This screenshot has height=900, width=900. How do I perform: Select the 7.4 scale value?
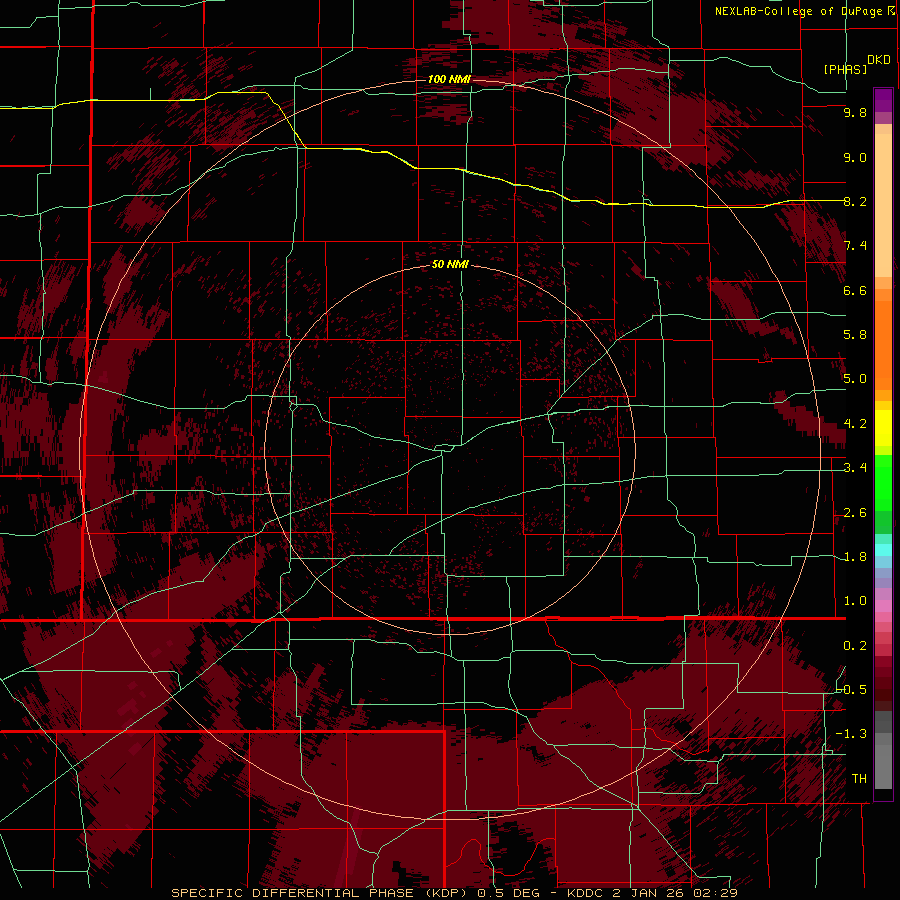coord(855,246)
